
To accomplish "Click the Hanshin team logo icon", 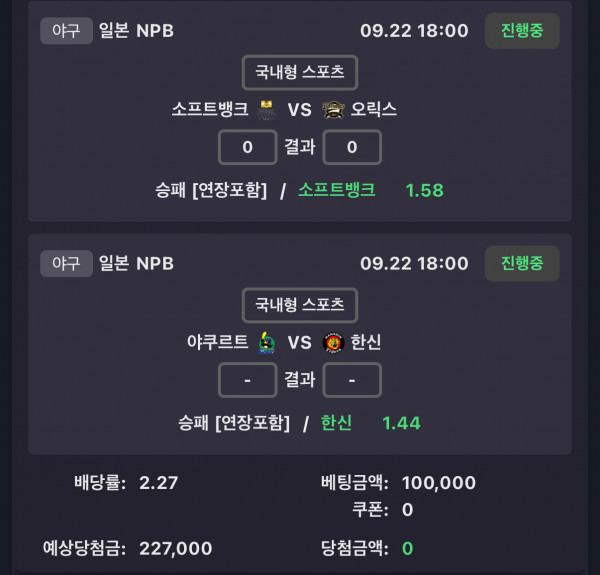I will tap(333, 343).
